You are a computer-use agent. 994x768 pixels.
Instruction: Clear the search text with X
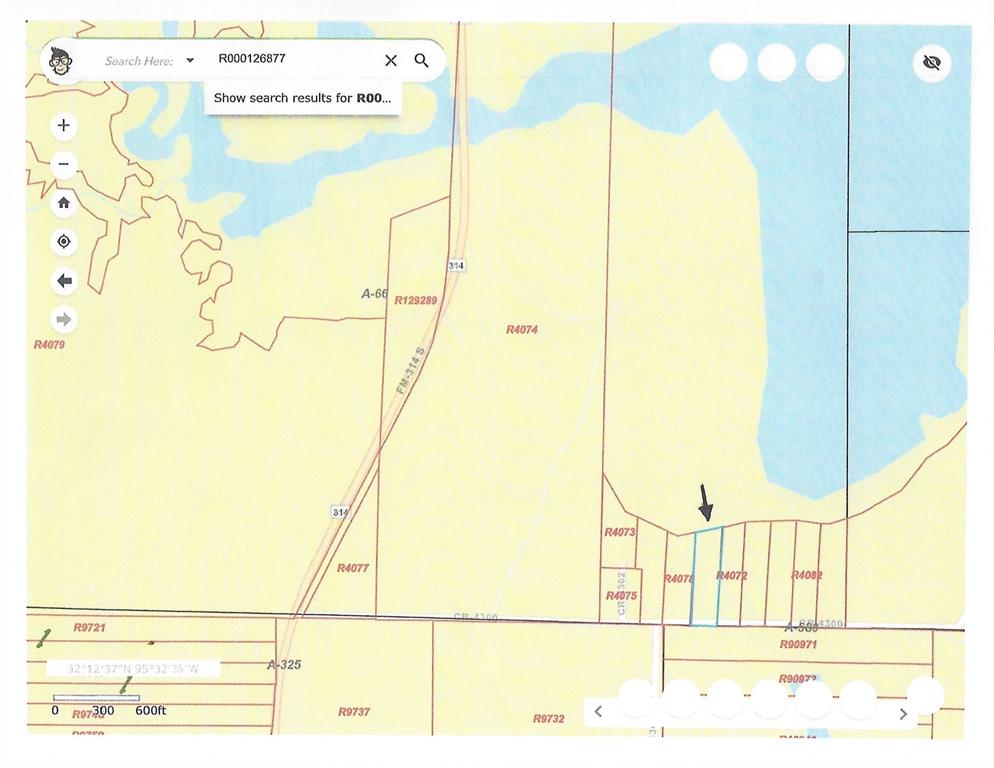click(391, 61)
